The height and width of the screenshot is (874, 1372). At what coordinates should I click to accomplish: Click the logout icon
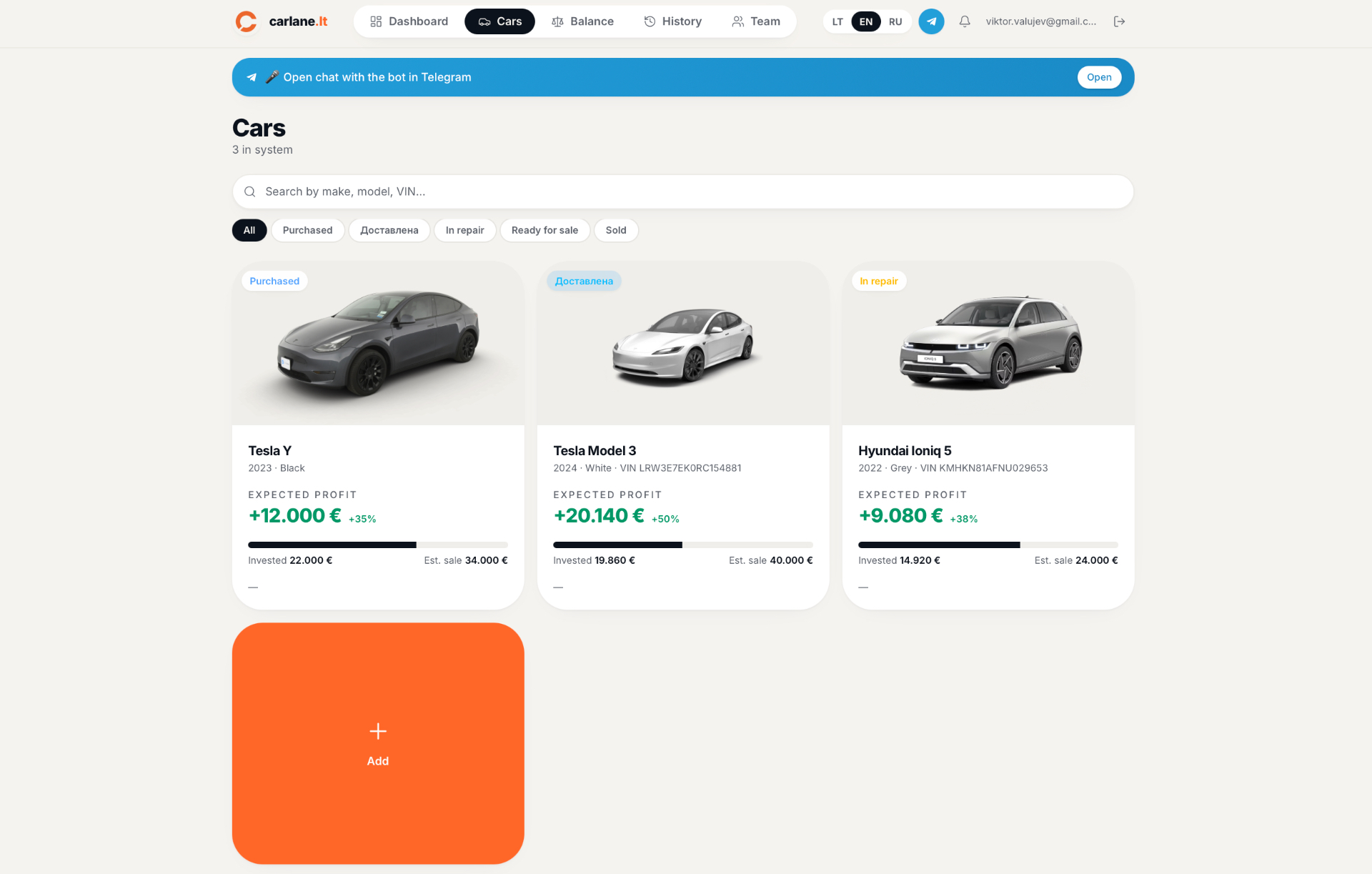click(1120, 21)
